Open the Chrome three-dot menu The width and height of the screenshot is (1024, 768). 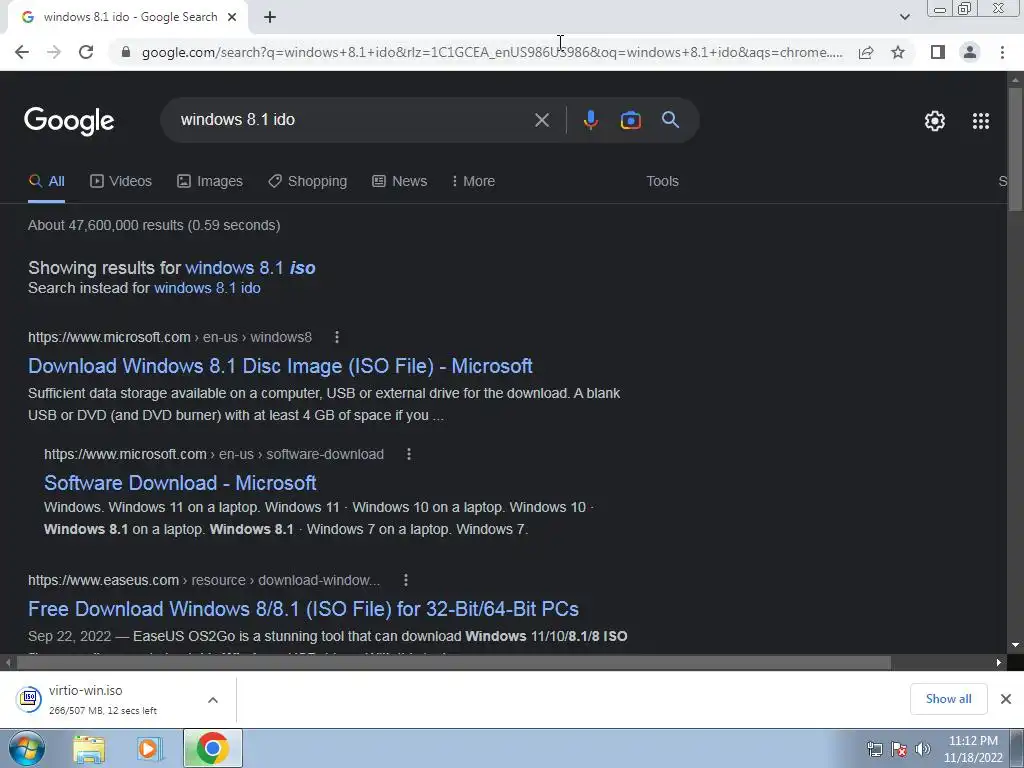point(1002,52)
